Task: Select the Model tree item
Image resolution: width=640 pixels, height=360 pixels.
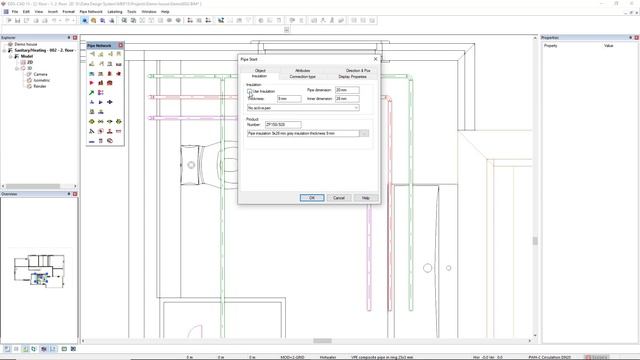Action: click(x=27, y=56)
